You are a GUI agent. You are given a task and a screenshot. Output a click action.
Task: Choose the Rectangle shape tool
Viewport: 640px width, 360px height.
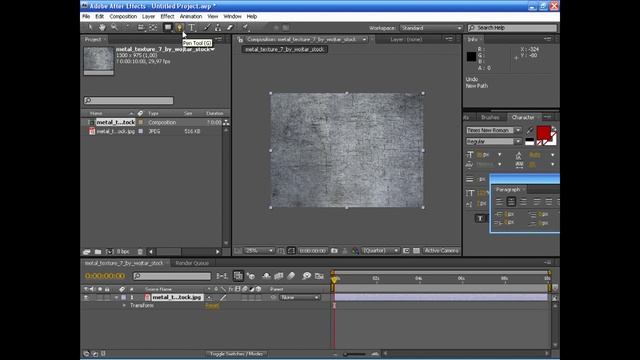point(168,27)
